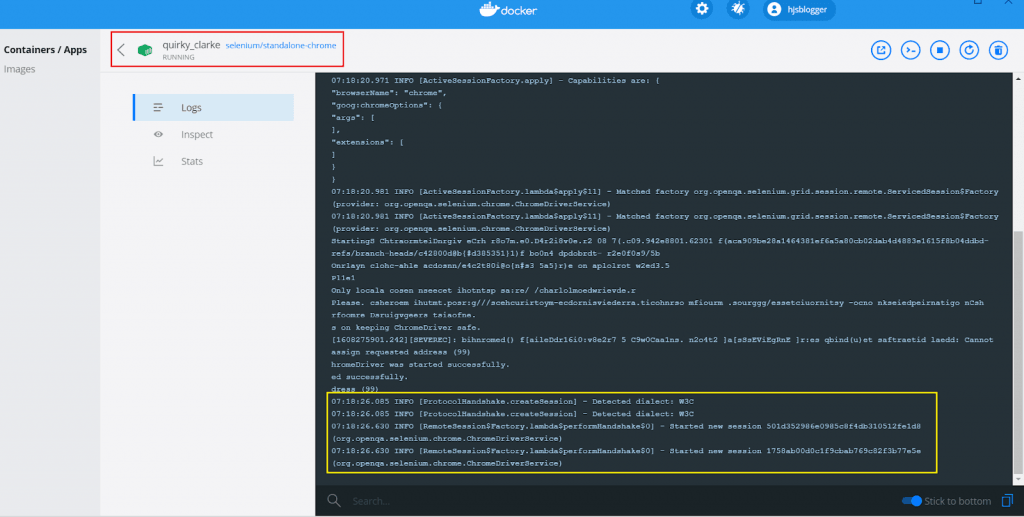The width and height of the screenshot is (1024, 517).
Task: Click the green container icon
Action: 145,50
